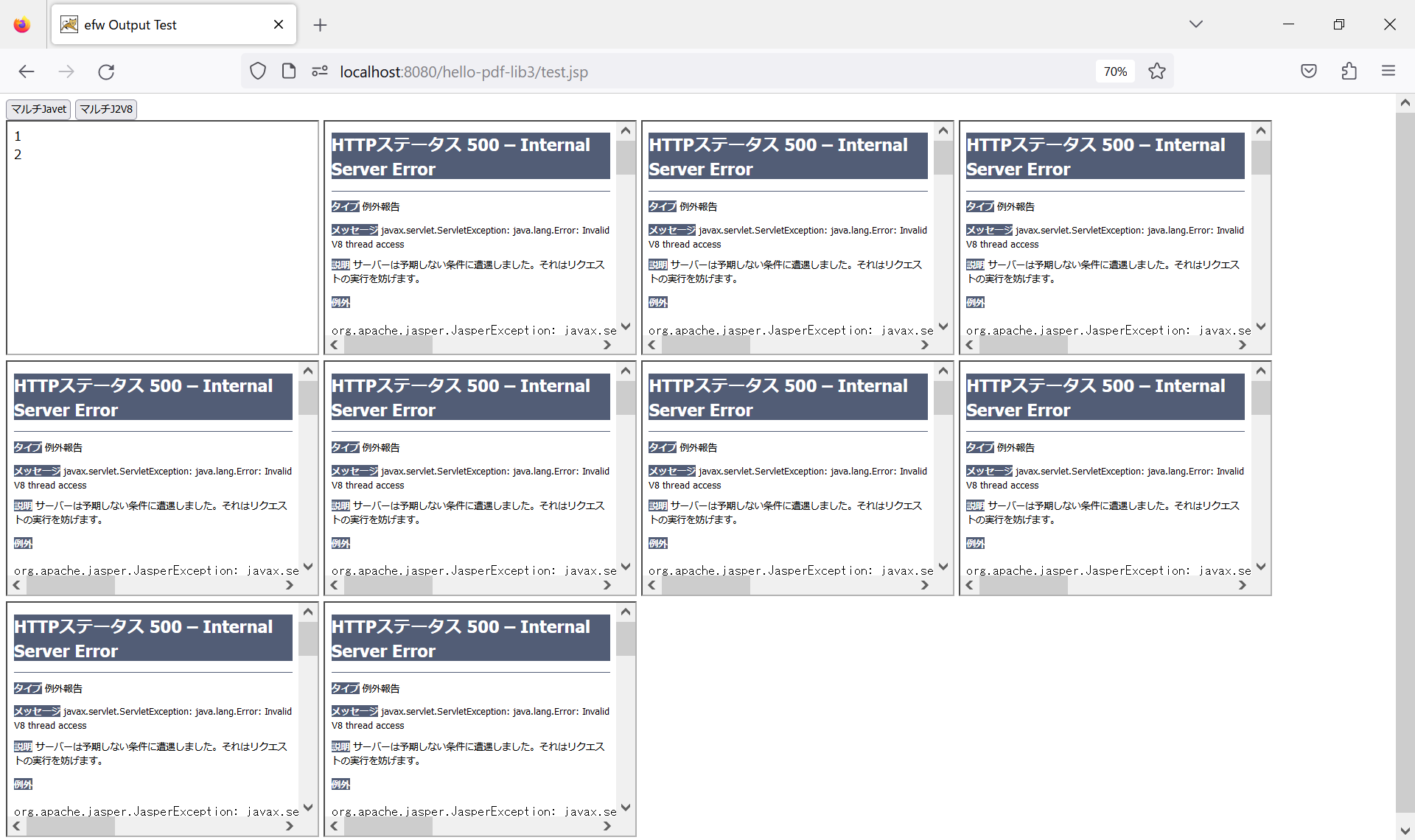Bookmark this page with the star icon

pyautogui.click(x=1157, y=71)
